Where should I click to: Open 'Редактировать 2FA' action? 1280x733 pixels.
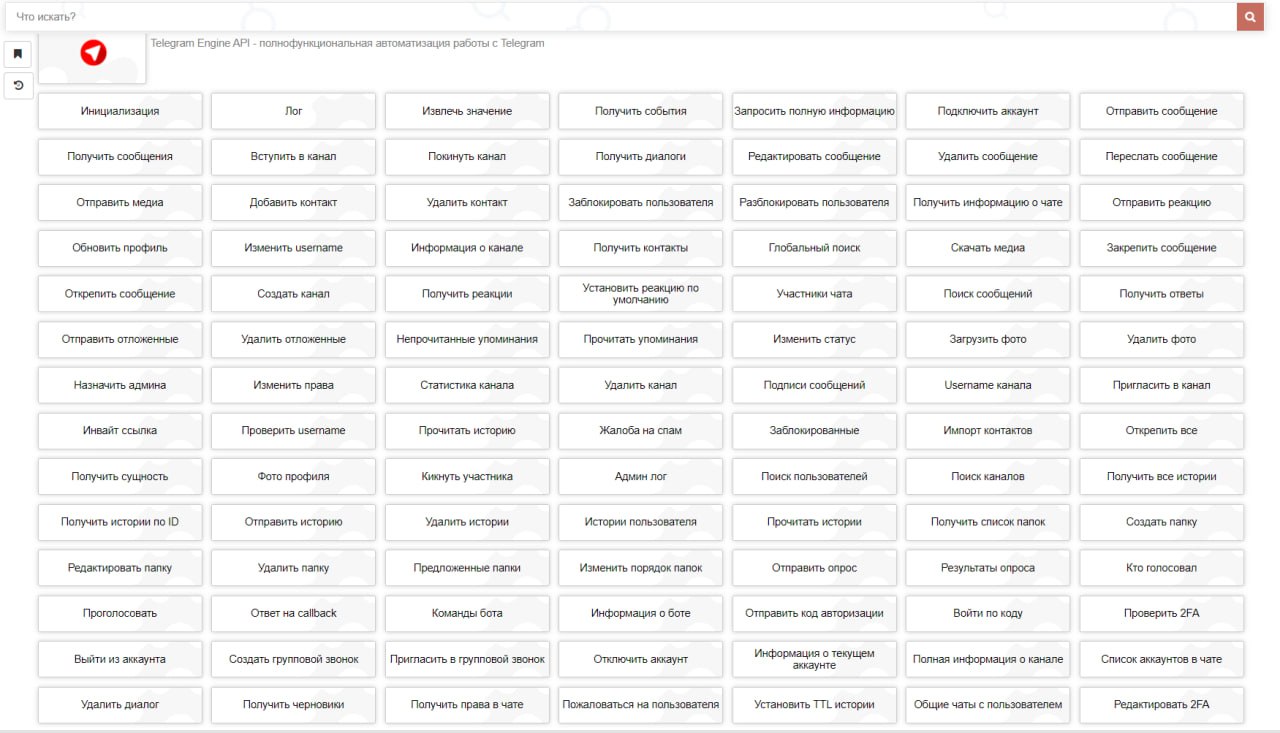(1162, 705)
